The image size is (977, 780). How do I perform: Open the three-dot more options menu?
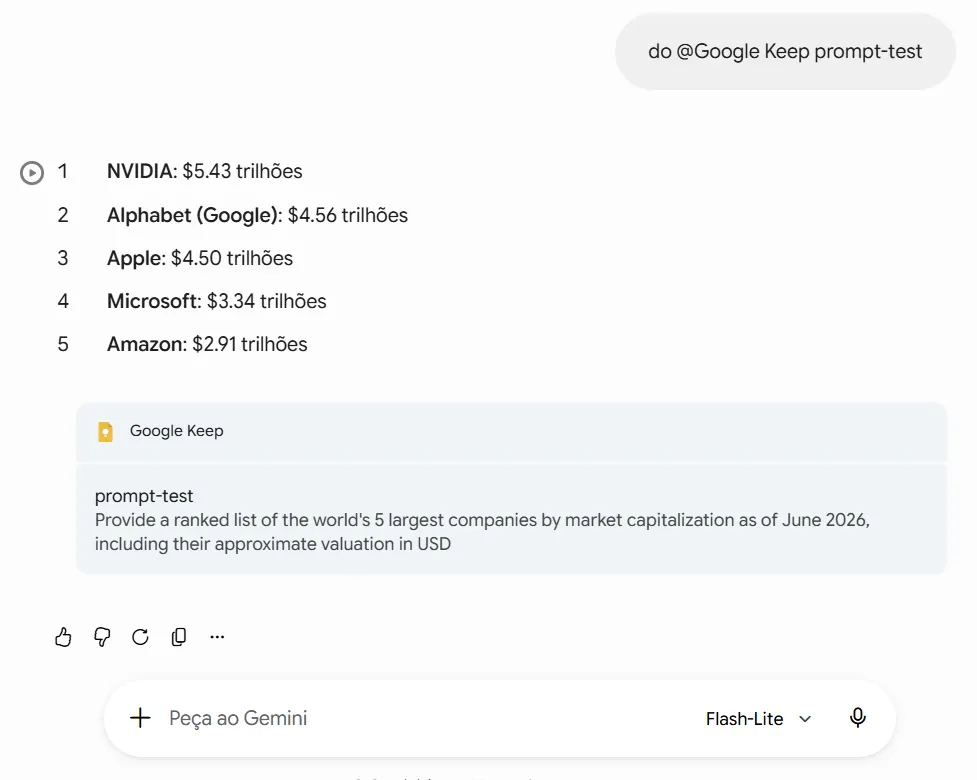pyautogui.click(x=217, y=637)
